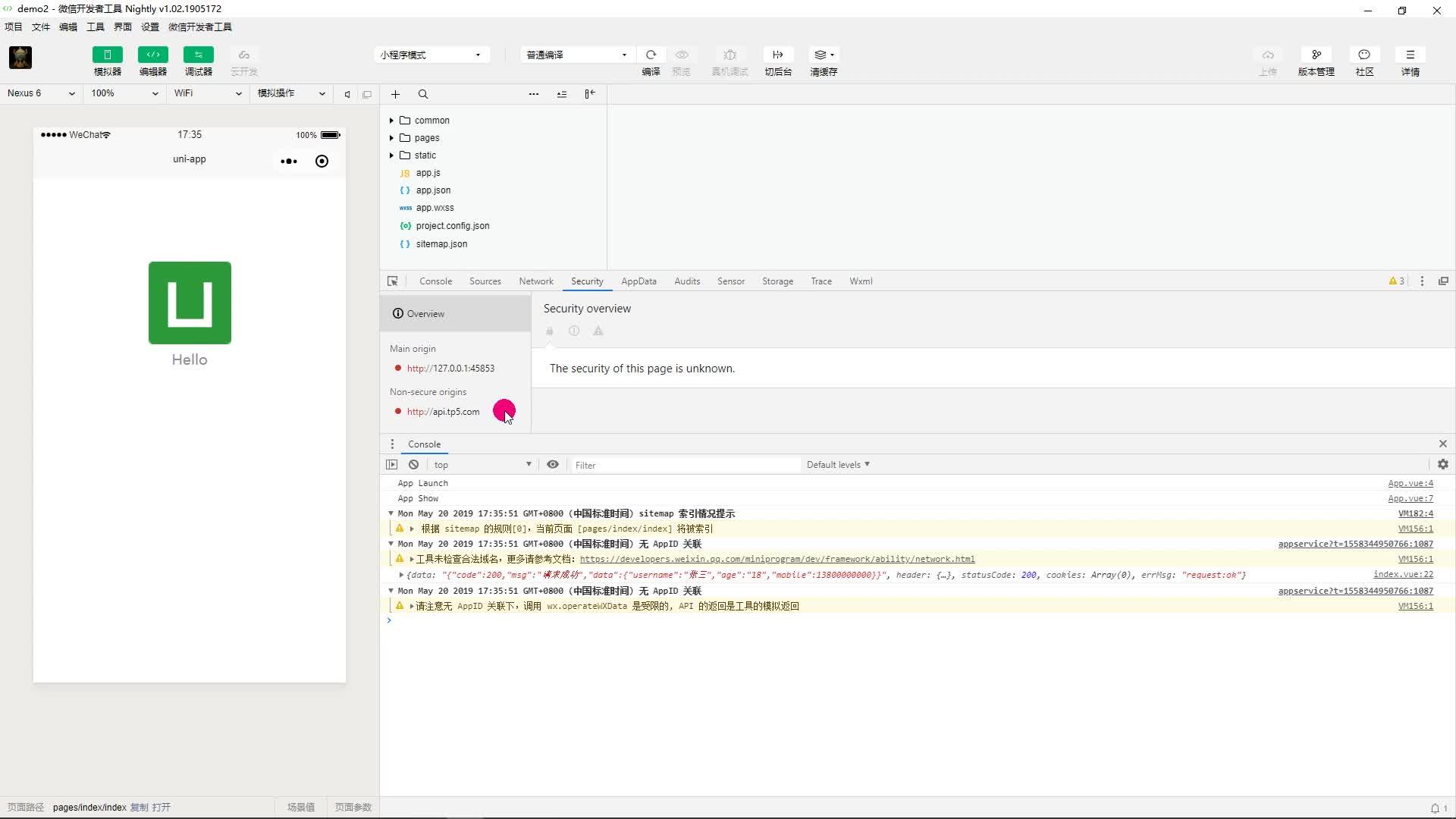Open the 预览 preview icon
Viewport: 1456px width, 819px height.
pos(682,55)
